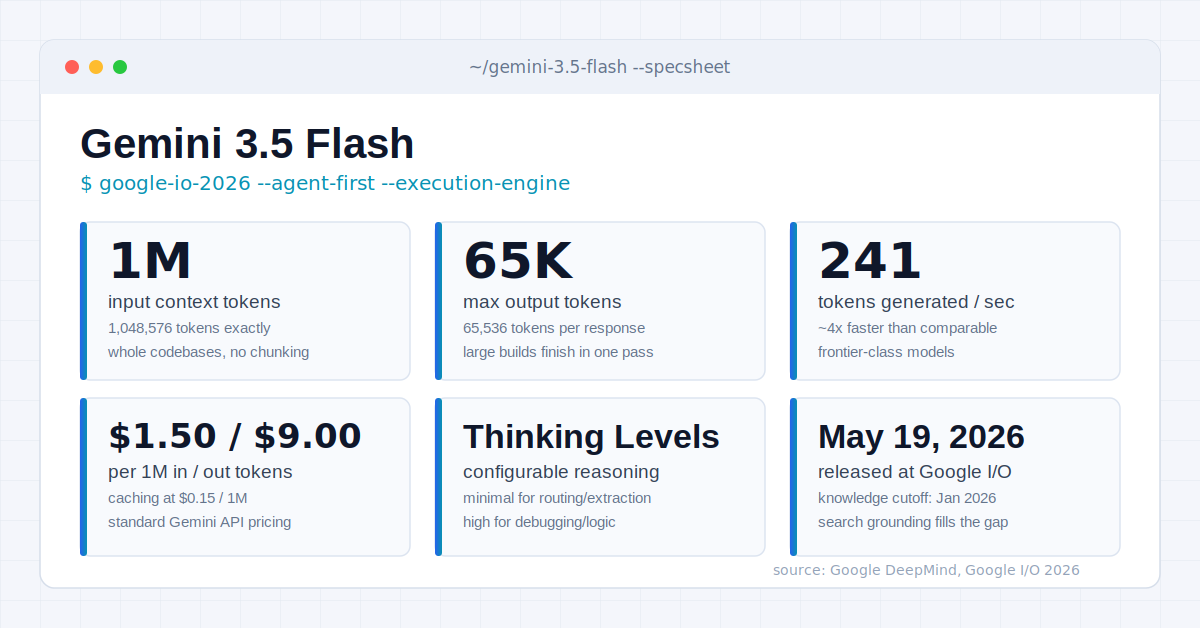Click the 'released at Google I/O' label
The width and height of the screenshot is (1200, 628).
point(916,472)
